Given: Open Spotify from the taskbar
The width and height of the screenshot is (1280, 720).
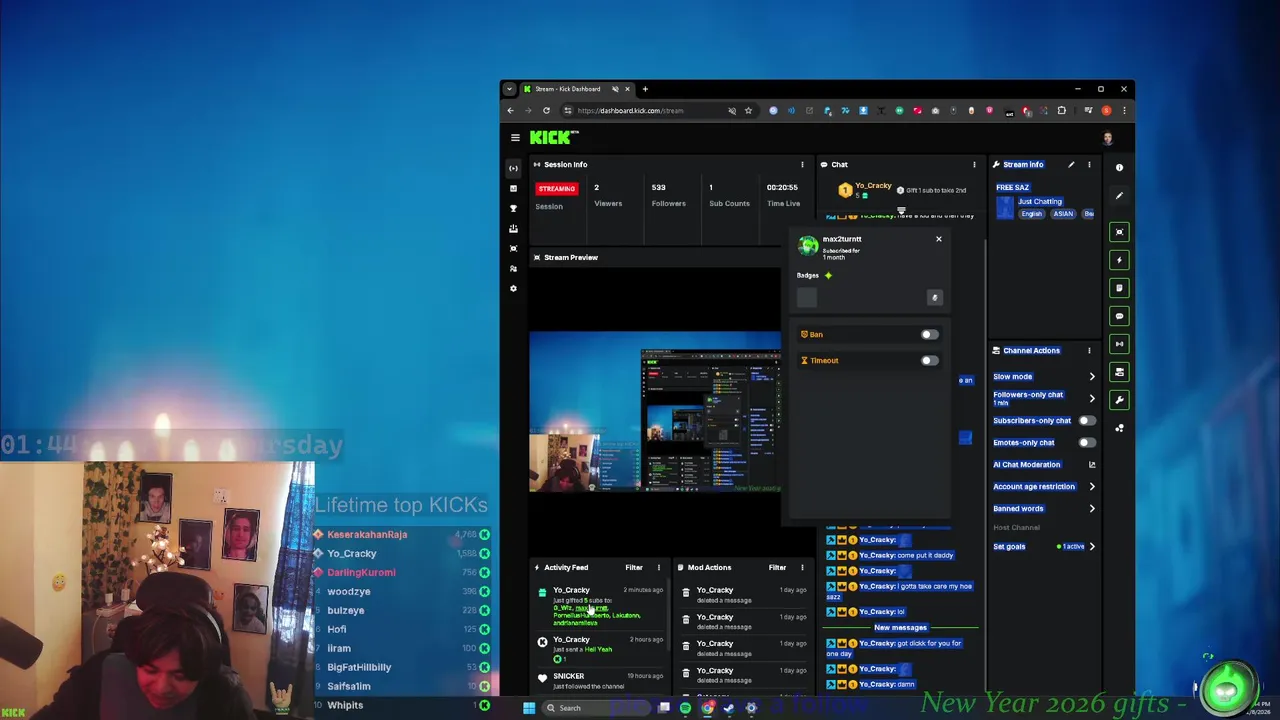Looking at the screenshot, I should tap(685, 708).
